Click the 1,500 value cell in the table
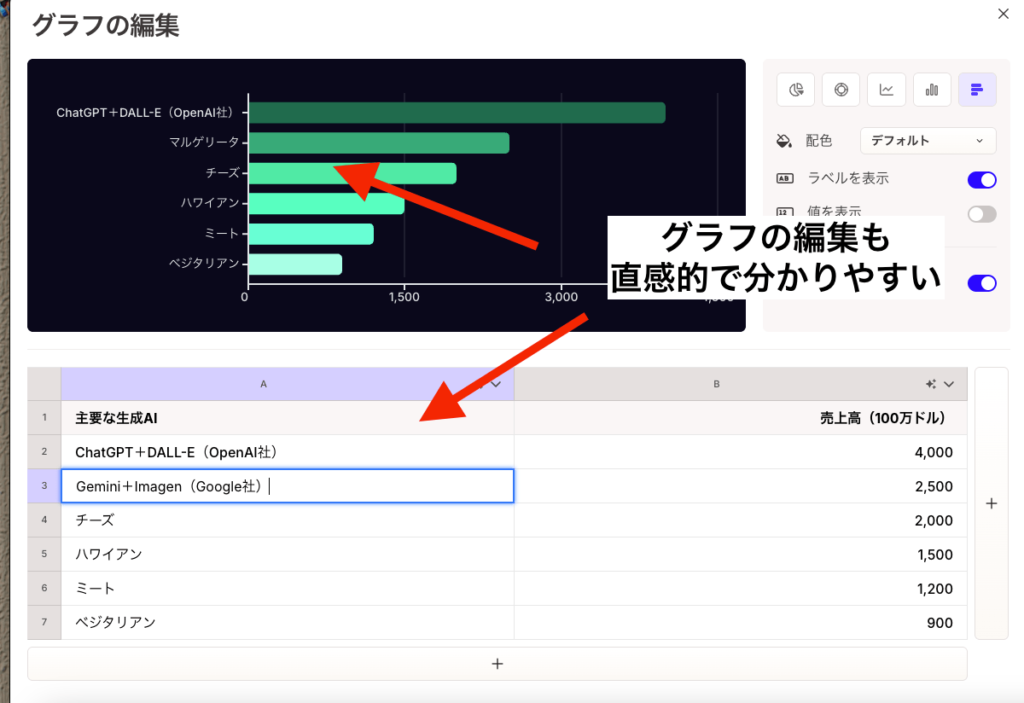This screenshot has width=1024, height=703. point(741,554)
